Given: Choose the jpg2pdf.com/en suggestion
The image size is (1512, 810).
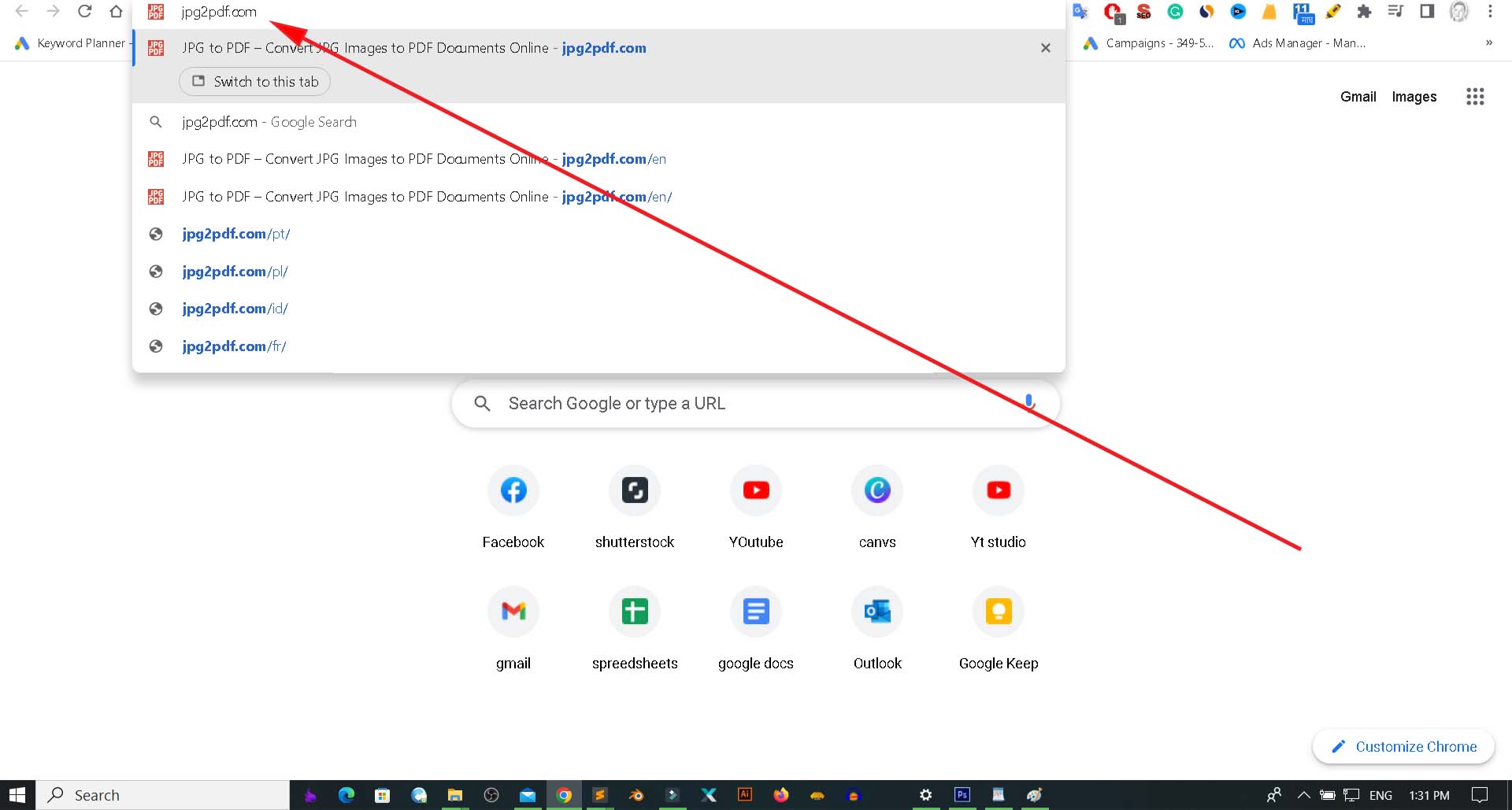Looking at the screenshot, I should pos(598,159).
